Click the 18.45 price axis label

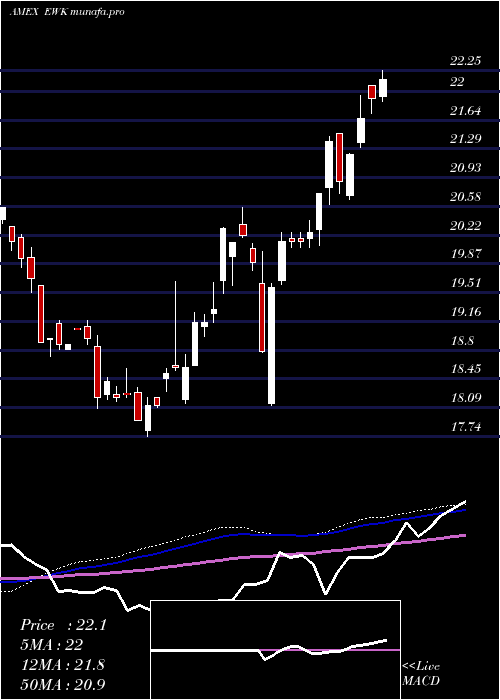pos(466,369)
